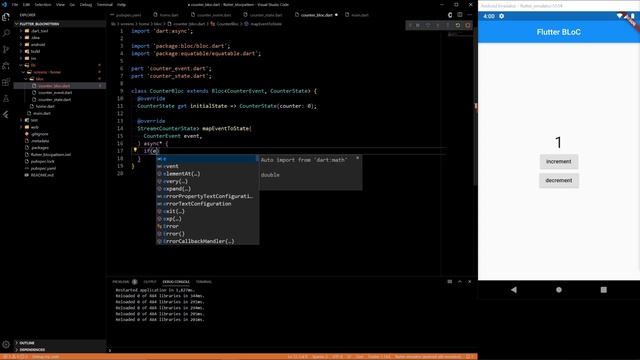Clear the debug console with the panel icon
The width and height of the screenshot is (640, 360).
pyautogui.click(x=450, y=282)
